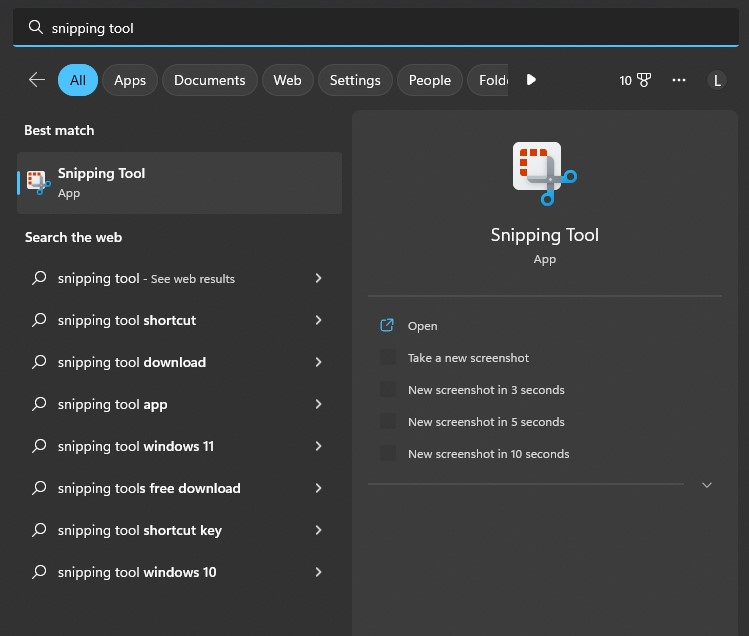Click 'snipping tool download' suggestion text

[132, 362]
